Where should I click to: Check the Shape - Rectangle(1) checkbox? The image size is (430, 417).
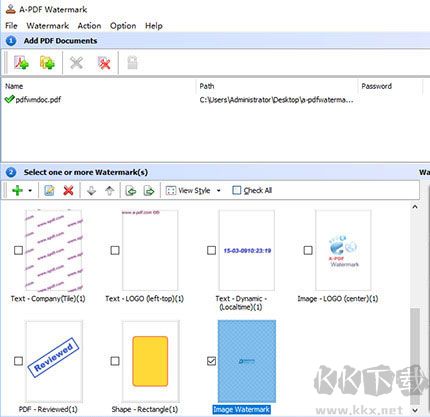(115, 361)
